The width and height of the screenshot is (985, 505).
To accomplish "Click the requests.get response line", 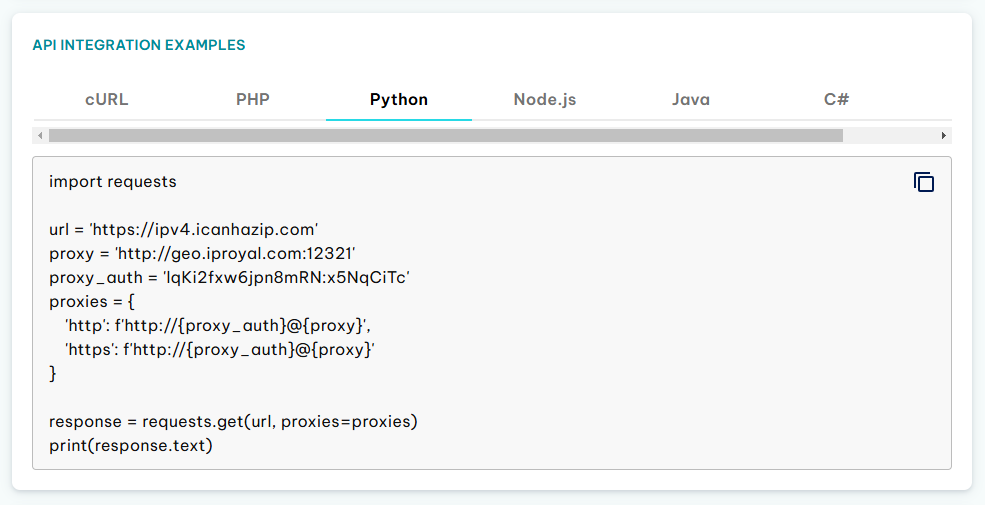I will pyautogui.click(x=233, y=421).
